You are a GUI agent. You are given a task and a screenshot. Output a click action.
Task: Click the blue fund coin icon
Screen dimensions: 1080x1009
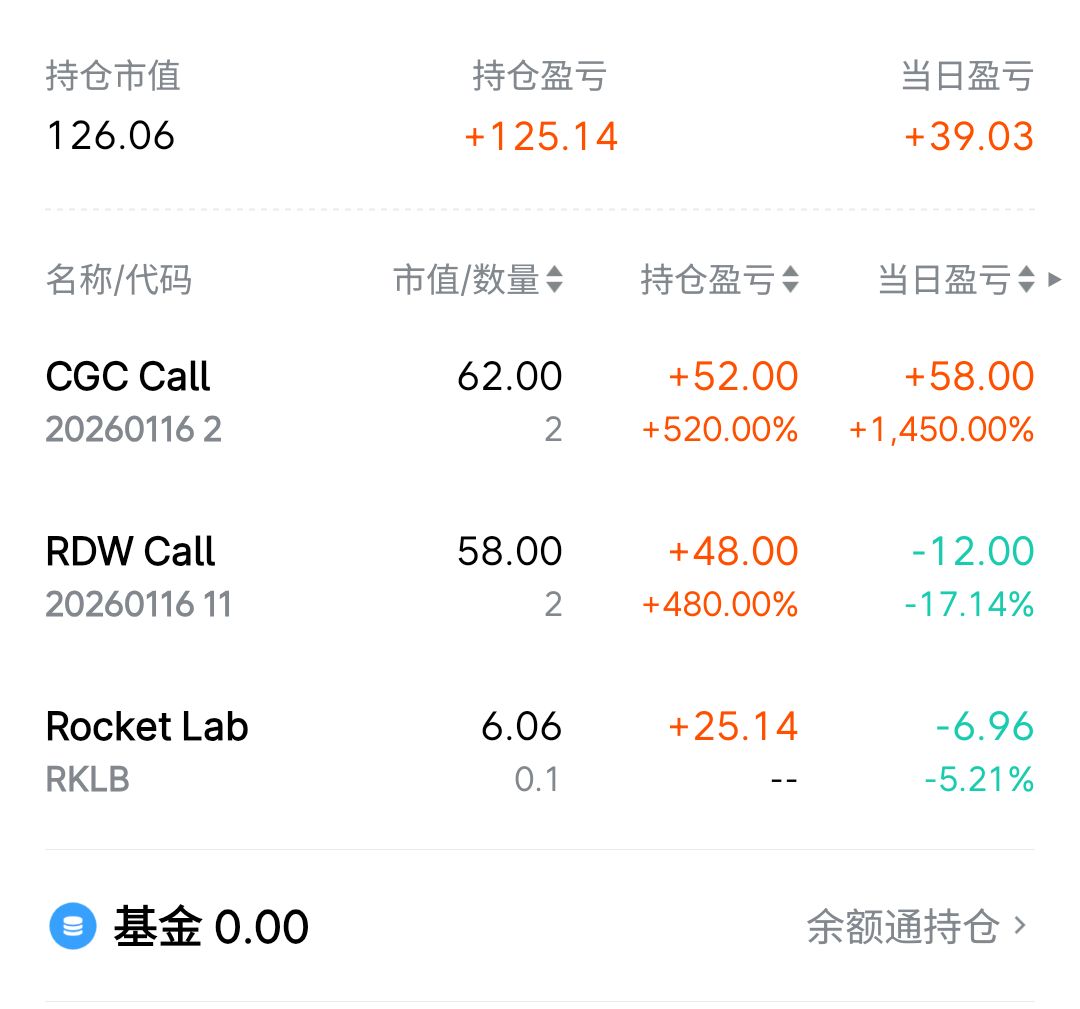73,927
